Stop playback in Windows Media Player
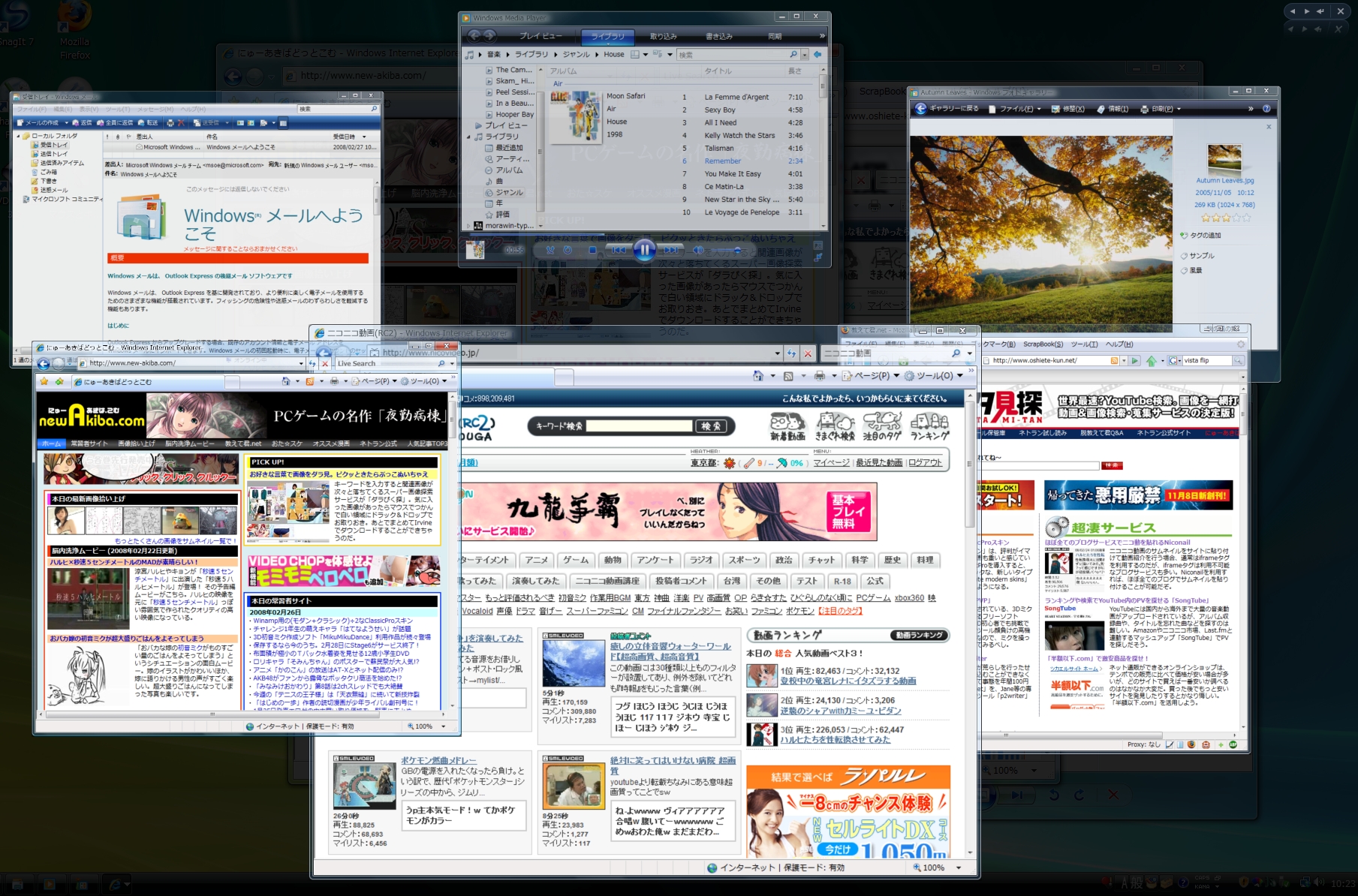Image resolution: width=1358 pixels, height=896 pixels. 592,250
